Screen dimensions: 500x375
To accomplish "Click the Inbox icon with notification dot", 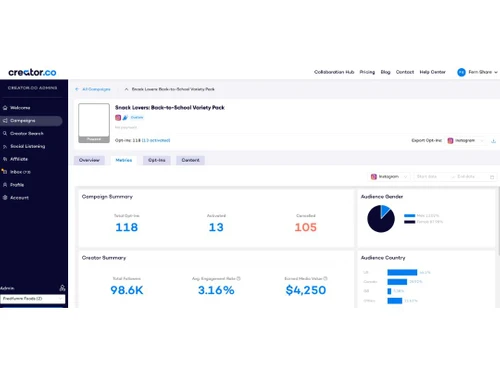I will pyautogui.click(x=4, y=172).
